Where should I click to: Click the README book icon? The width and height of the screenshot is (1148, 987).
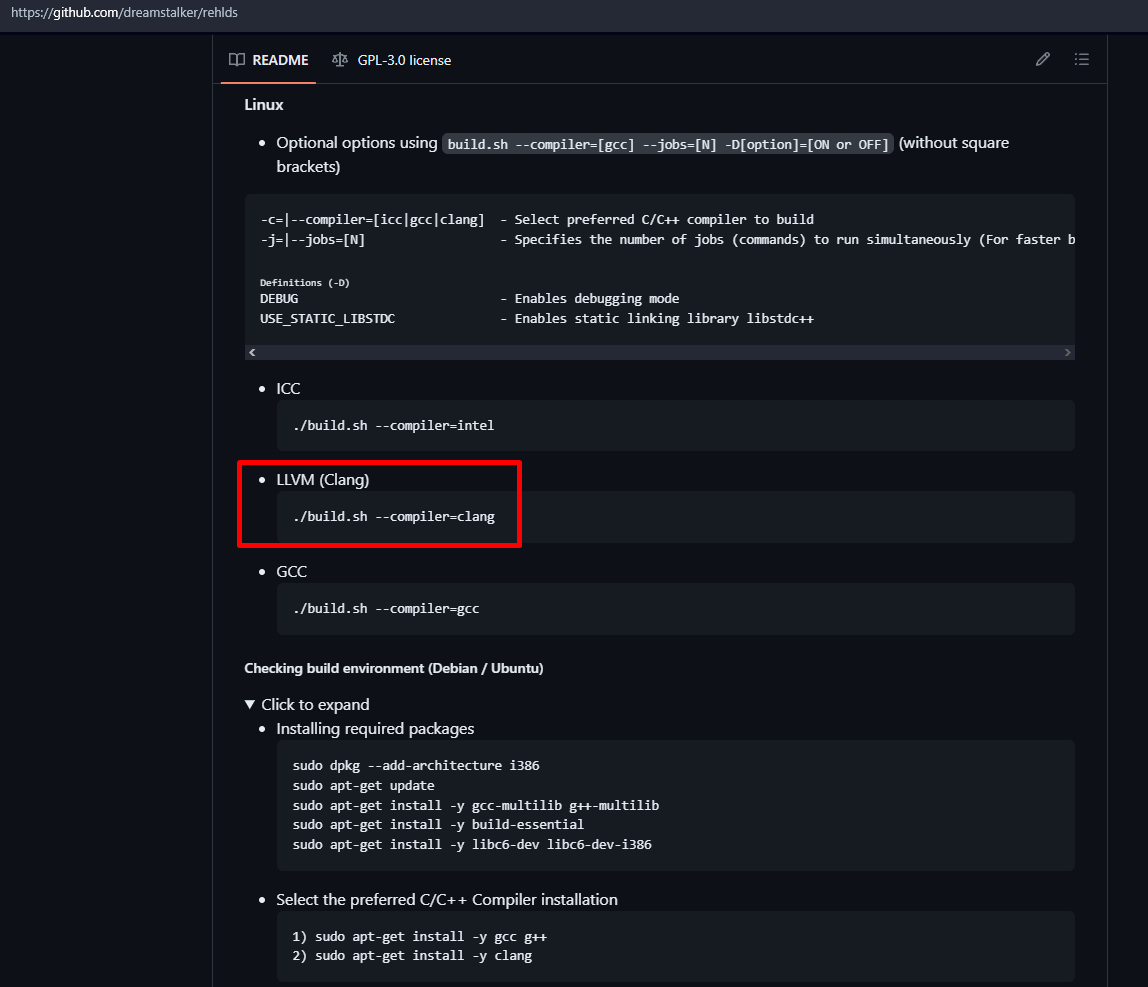pyautogui.click(x=236, y=60)
